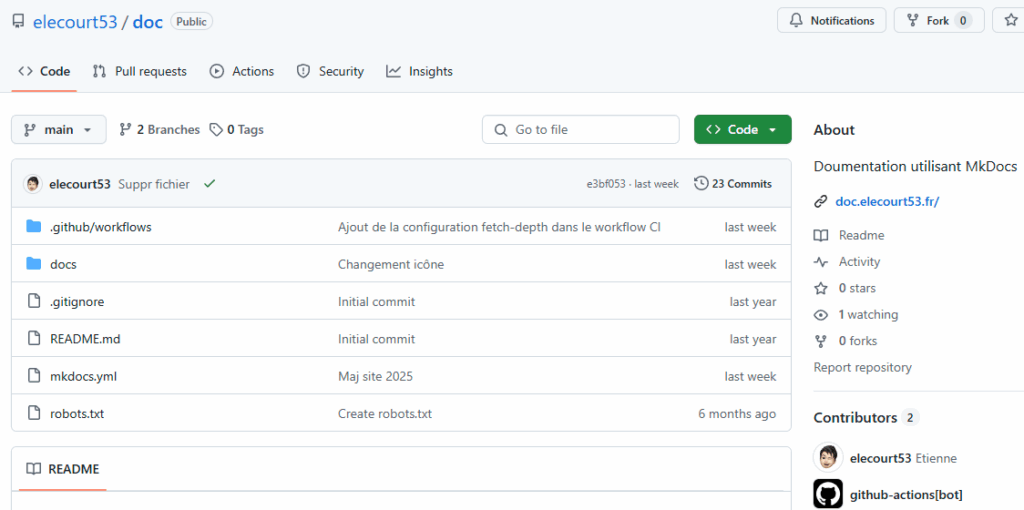Expand the main branch dropdown
This screenshot has width=1024, height=510.
pos(59,130)
